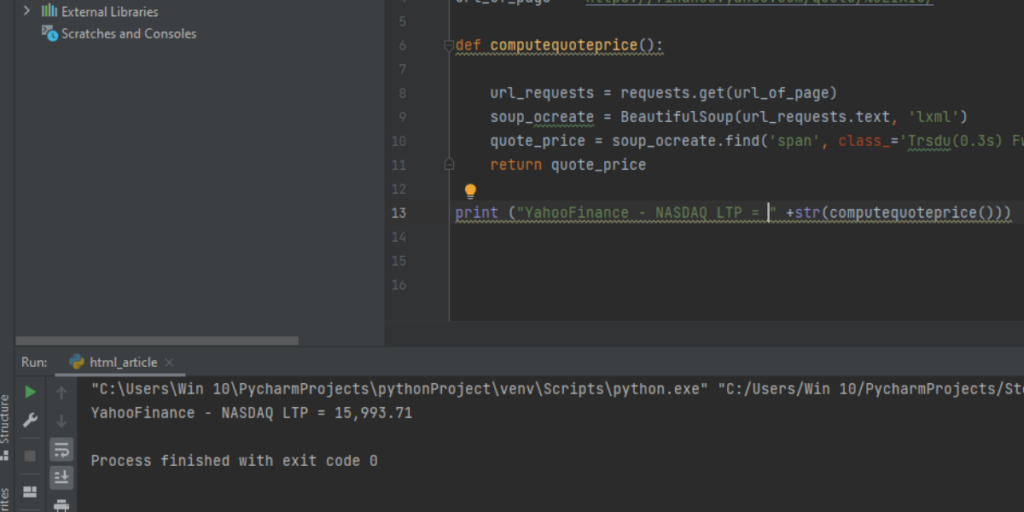Rerun html_article with green play icon
This screenshot has height=512, width=1024.
[30, 392]
